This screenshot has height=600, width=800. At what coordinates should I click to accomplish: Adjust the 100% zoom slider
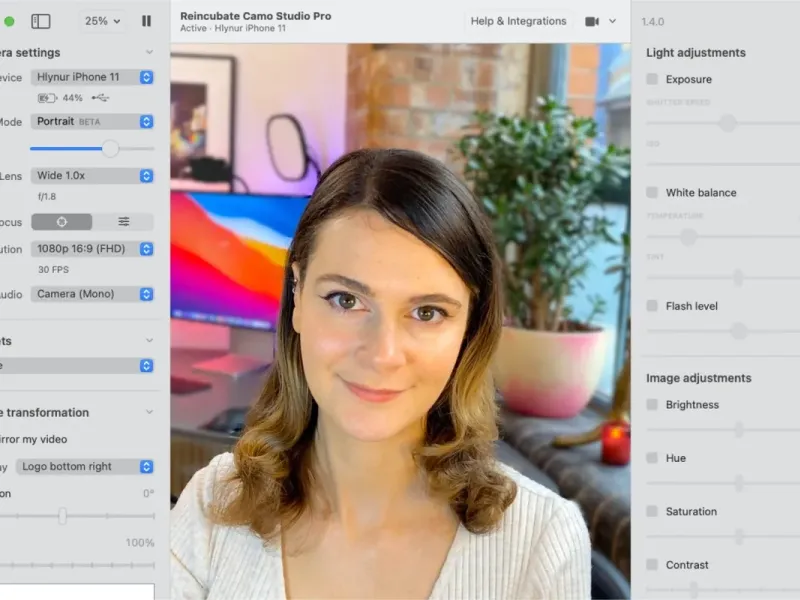77,565
